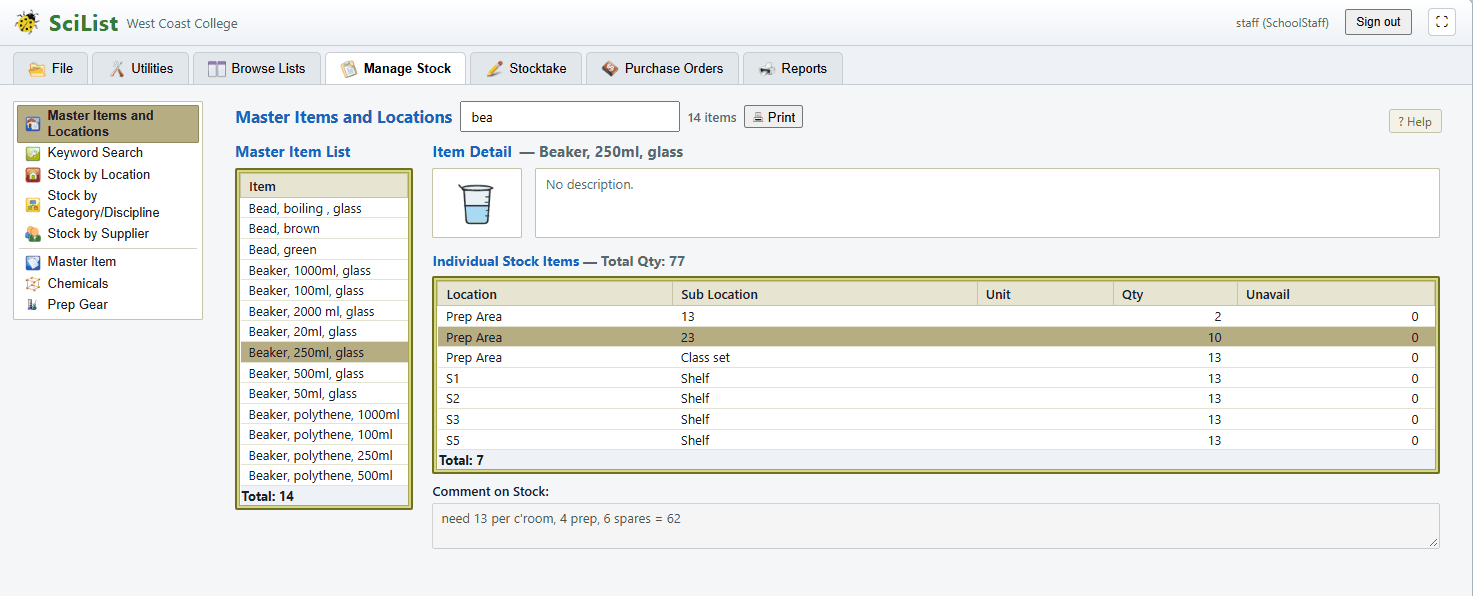This screenshot has height=596, width=1473.
Task: Select 'Bead, brown' in item list
Action: tap(324, 229)
